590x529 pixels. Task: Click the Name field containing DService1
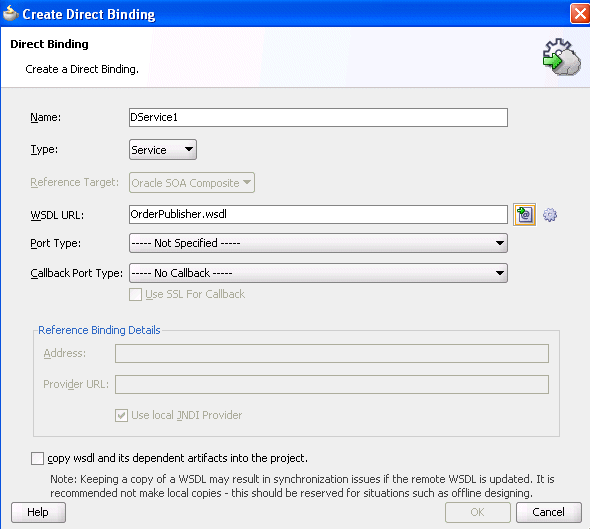pyautogui.click(x=318, y=117)
